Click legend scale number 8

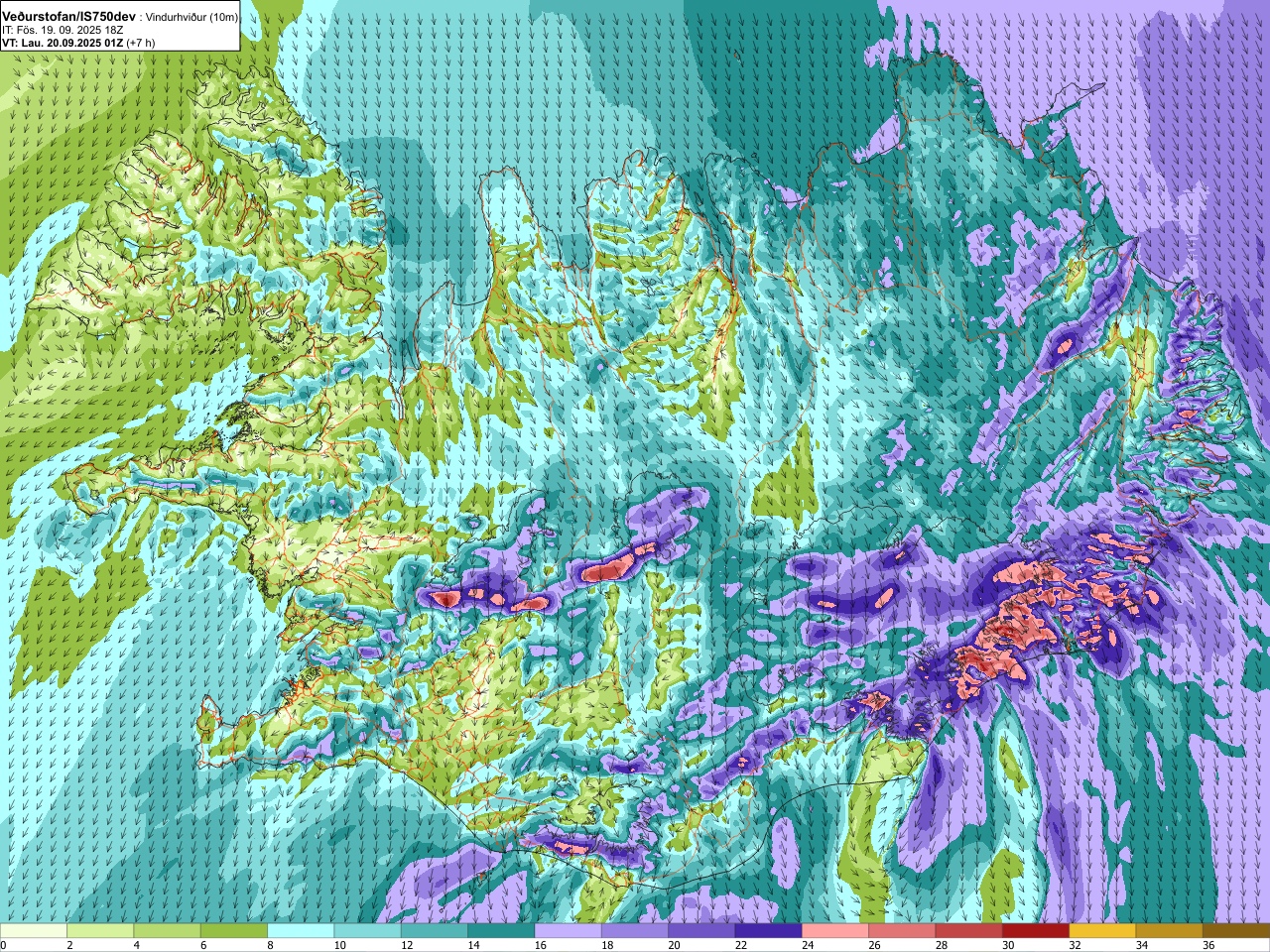tap(268, 945)
